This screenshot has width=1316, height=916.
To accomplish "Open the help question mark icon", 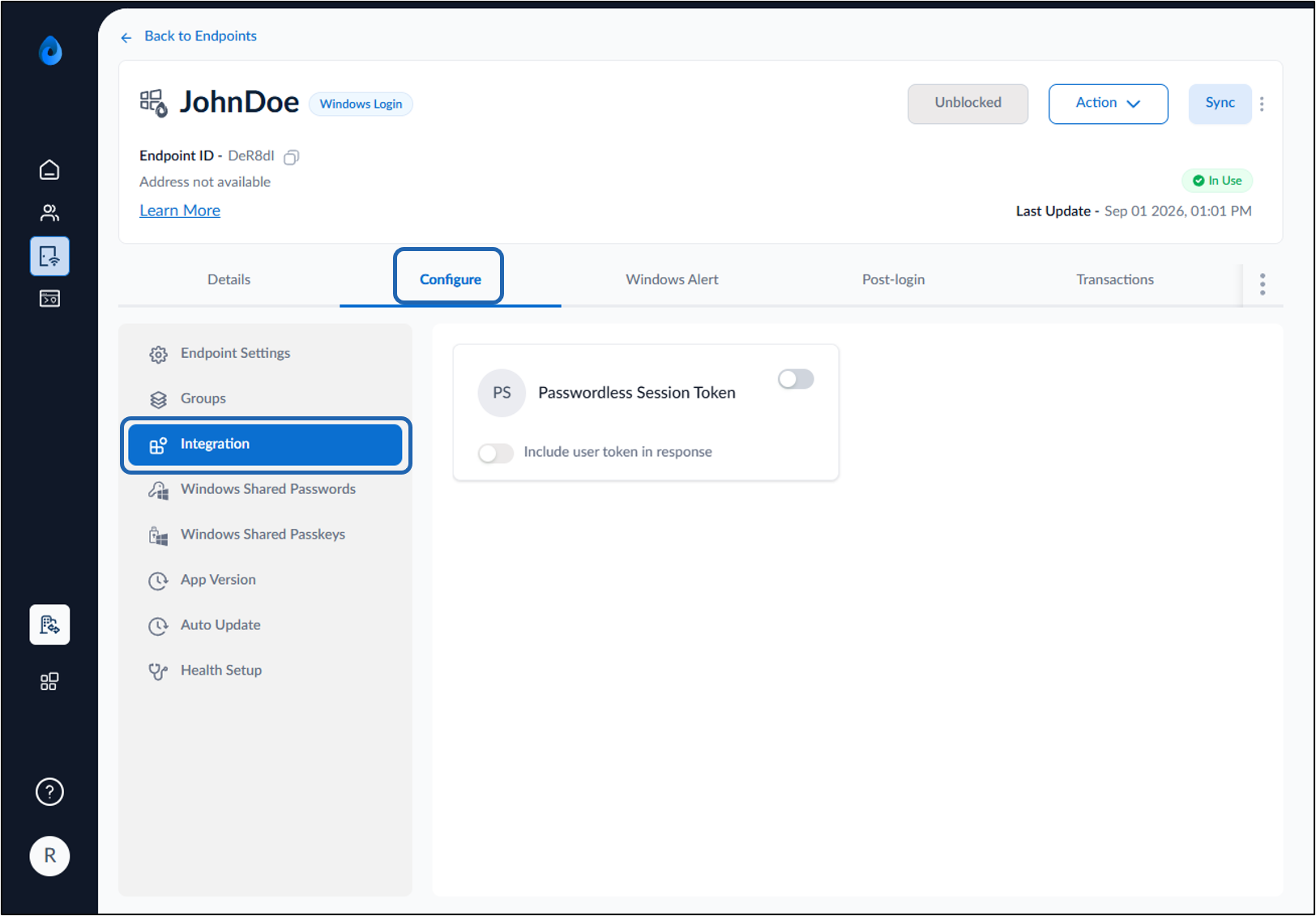I will [x=49, y=791].
